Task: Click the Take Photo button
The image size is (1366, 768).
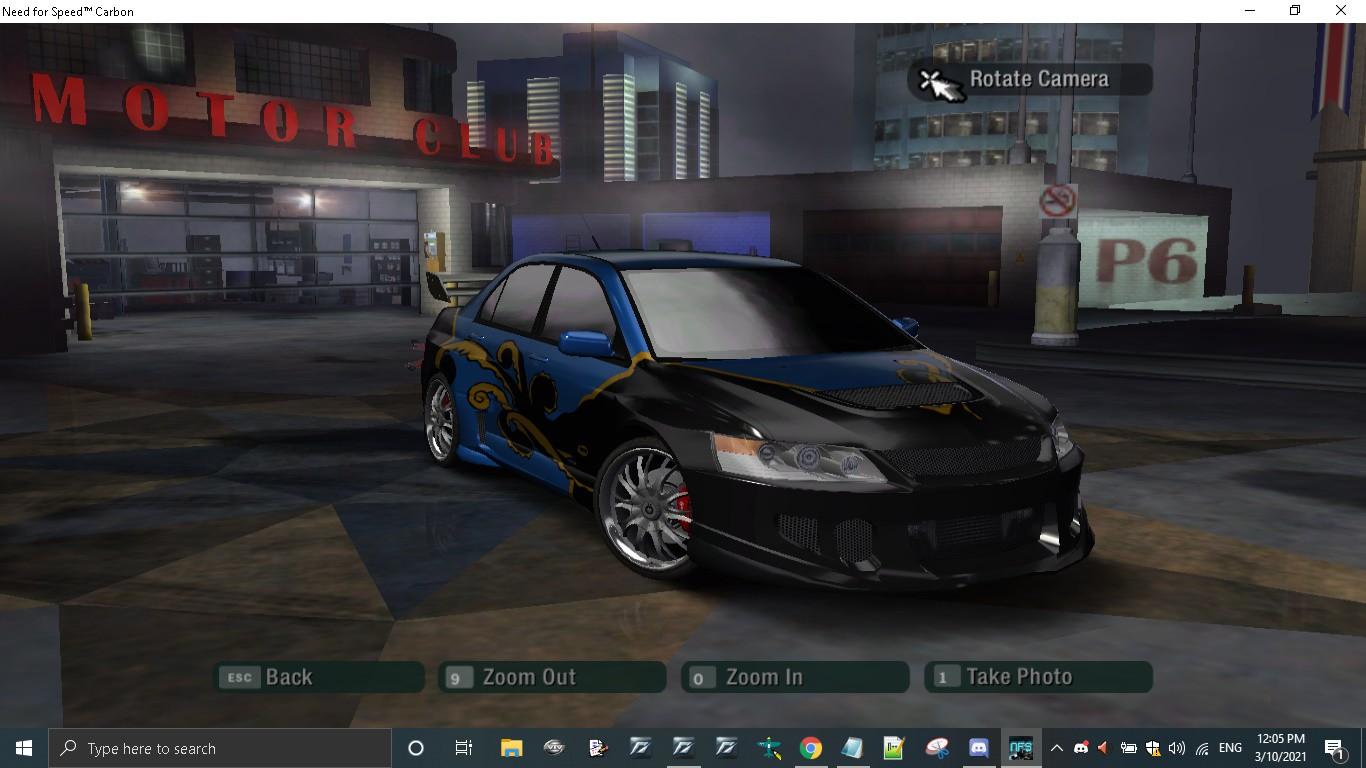Action: 1038,677
